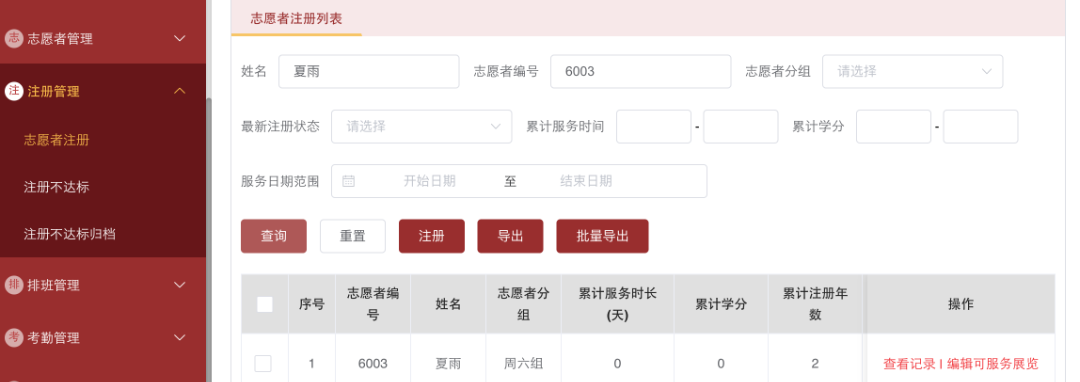Click the 排 icon beside 排班管理
Image resolution: width=1080 pixels, height=382 pixels.
point(14,285)
